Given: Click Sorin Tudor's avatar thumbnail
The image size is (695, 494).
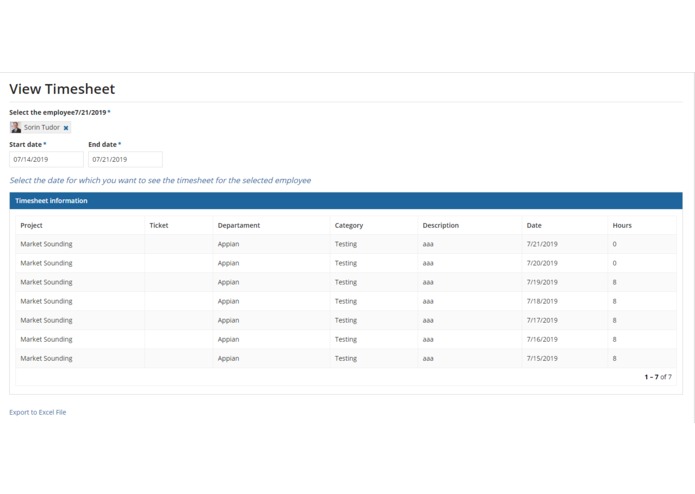Looking at the screenshot, I should (16, 128).
